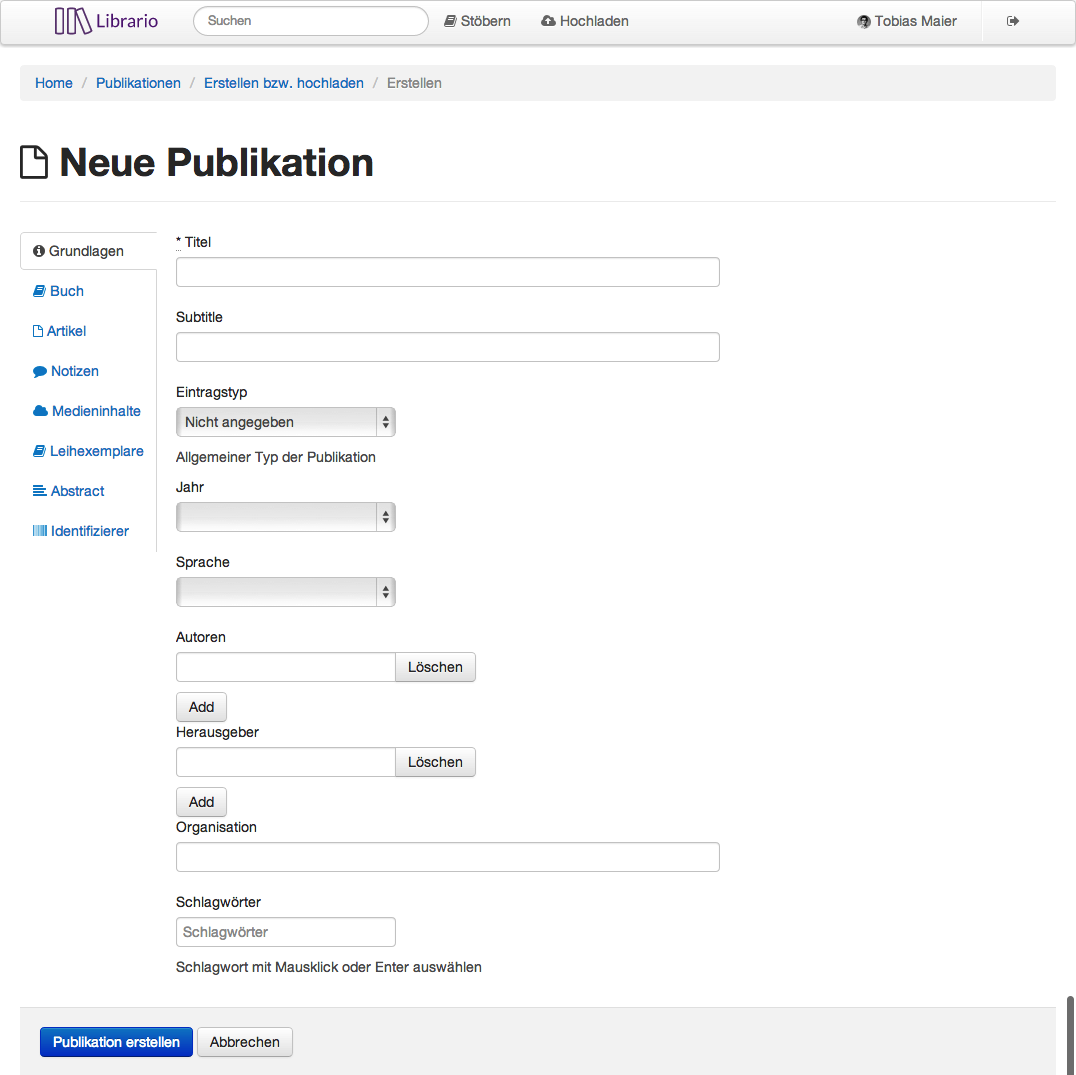Click the cloud upload icon beside Hochladen
The width and height of the screenshot is (1076, 1075).
(x=548, y=21)
